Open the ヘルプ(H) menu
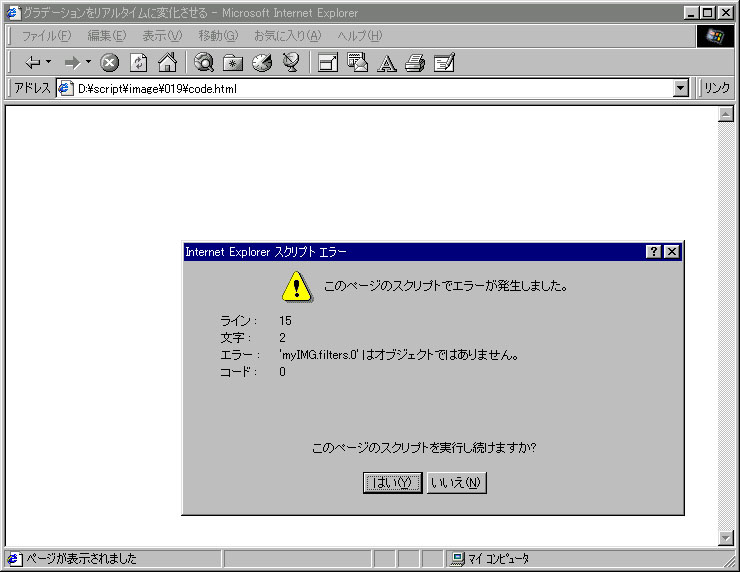This screenshot has width=740, height=572. coord(360,36)
